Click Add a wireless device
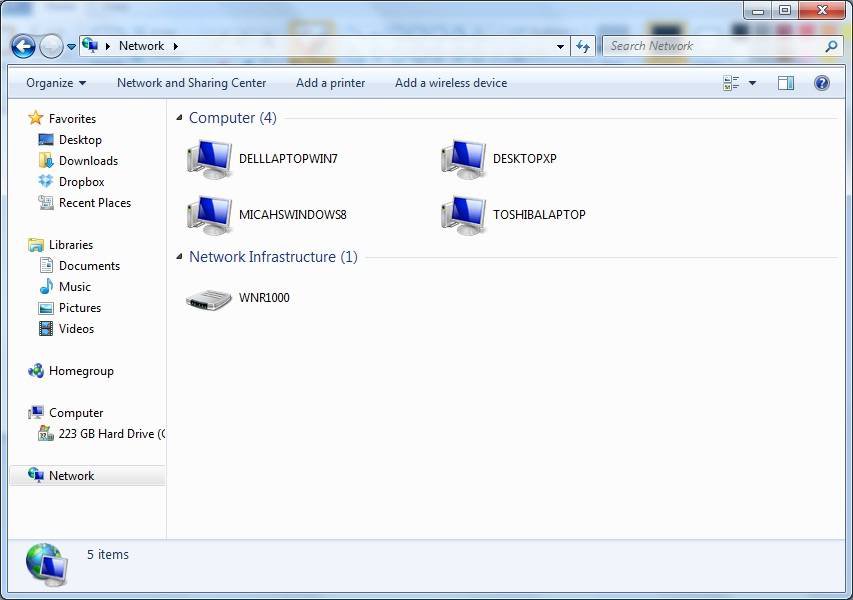This screenshot has width=853, height=600. 450,83
